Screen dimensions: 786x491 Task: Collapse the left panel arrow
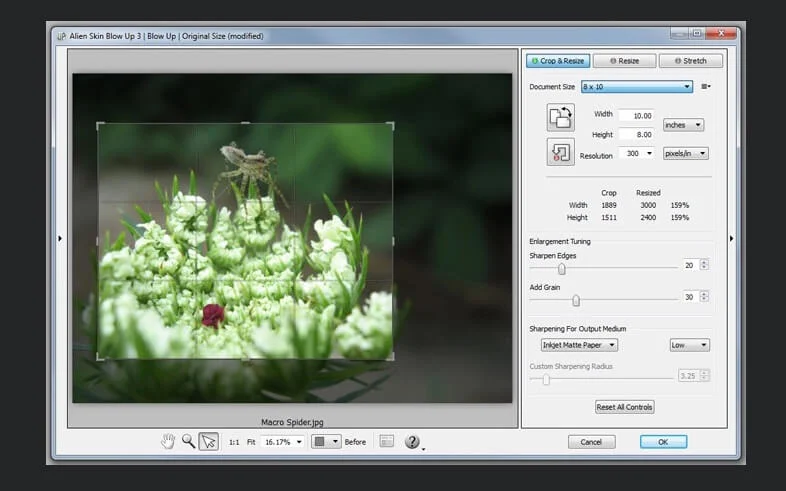point(59,238)
